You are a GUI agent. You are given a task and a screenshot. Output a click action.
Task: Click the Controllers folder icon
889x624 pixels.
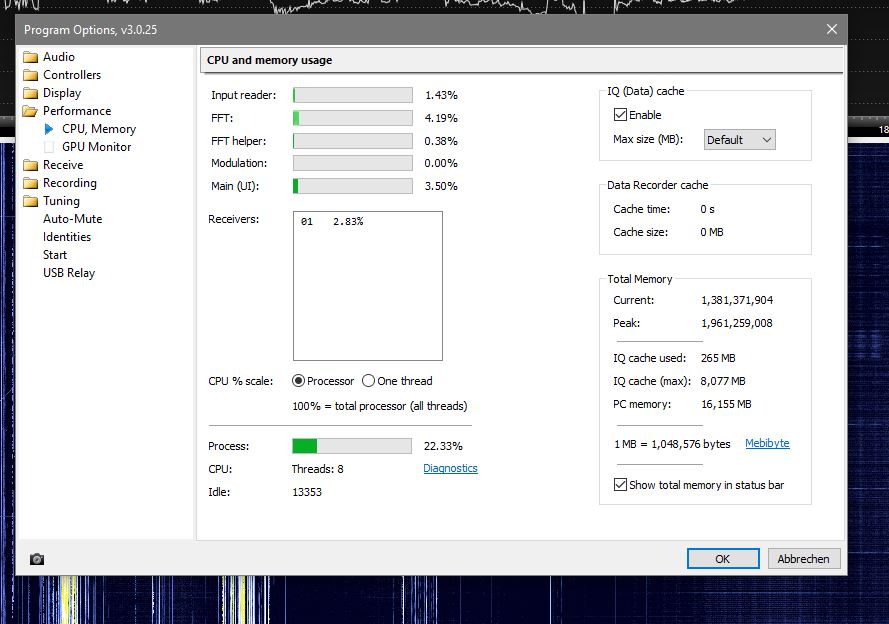(x=30, y=75)
